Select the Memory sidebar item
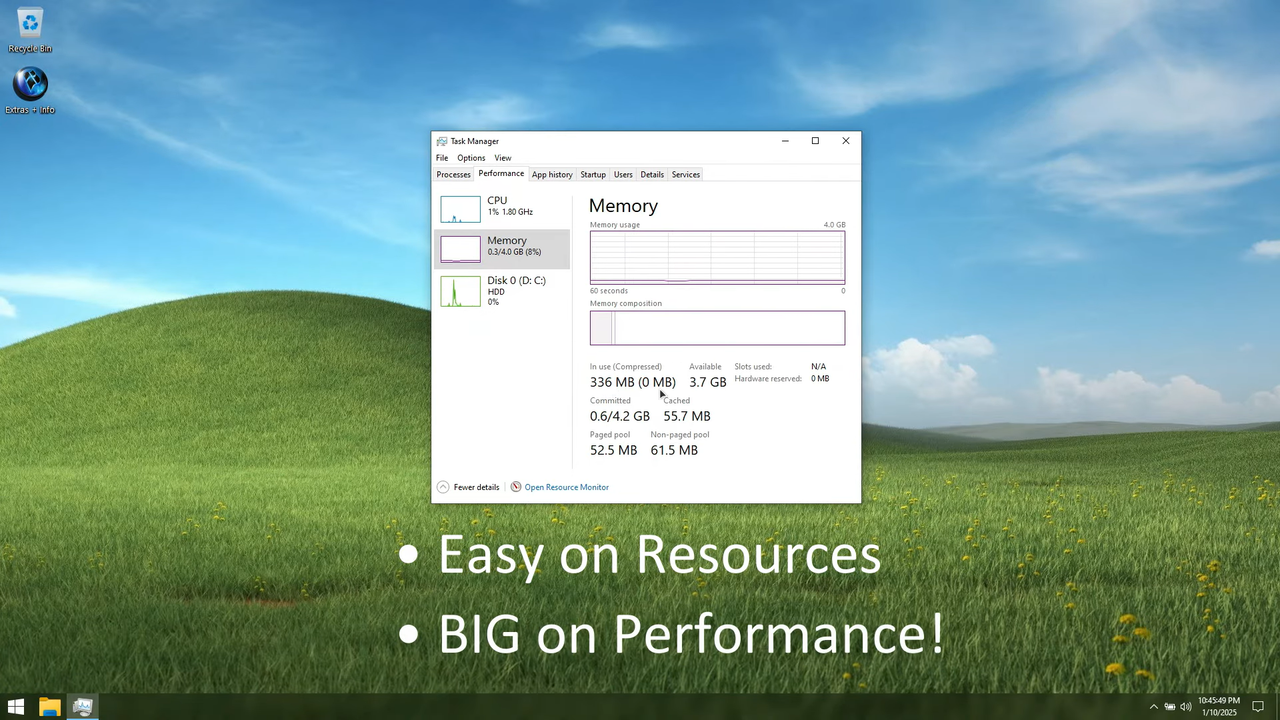Viewport: 1280px width, 720px height. (502, 248)
